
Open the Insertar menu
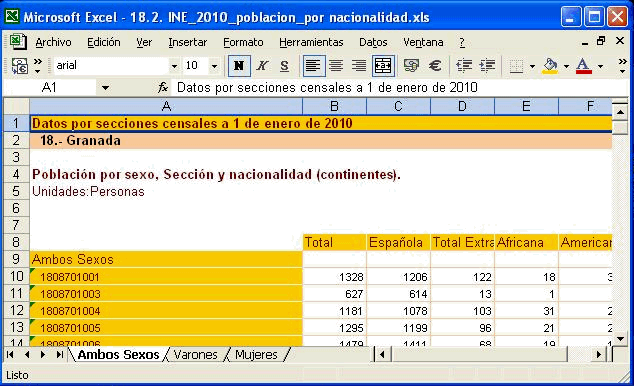[x=188, y=42]
